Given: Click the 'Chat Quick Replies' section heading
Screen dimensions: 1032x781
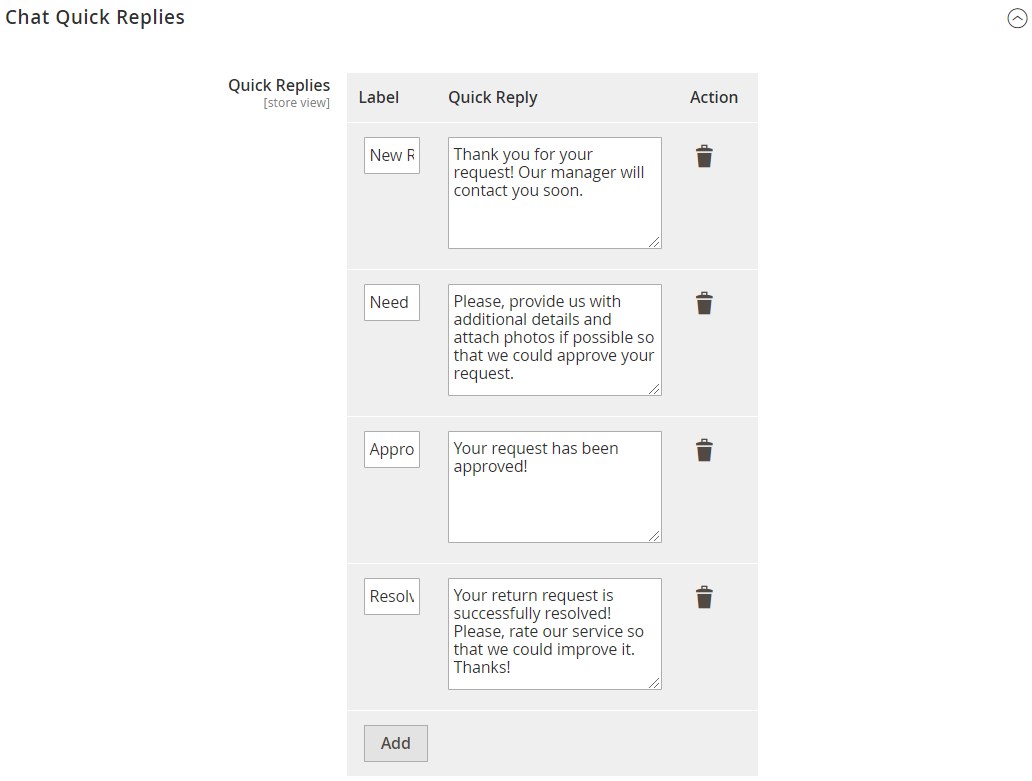Looking at the screenshot, I should [95, 17].
